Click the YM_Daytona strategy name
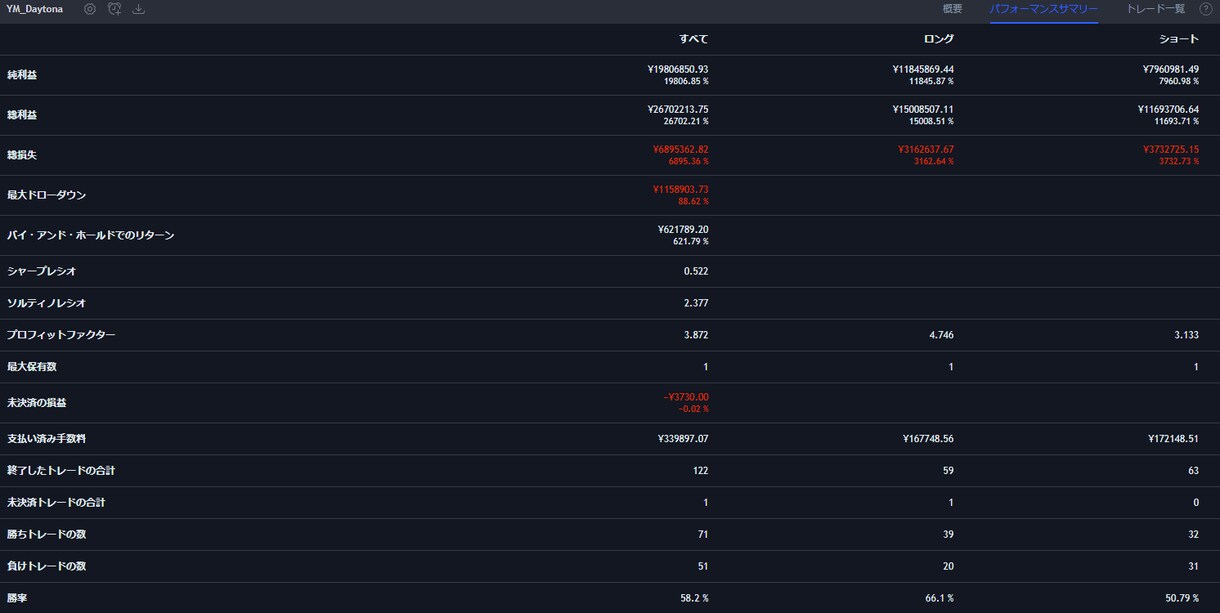This screenshot has width=1220, height=613. [35, 9]
